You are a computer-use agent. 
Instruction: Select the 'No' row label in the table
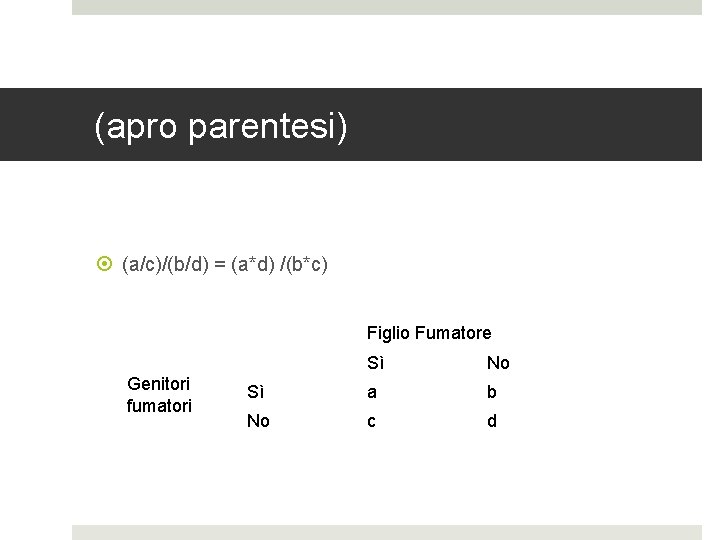[258, 421]
